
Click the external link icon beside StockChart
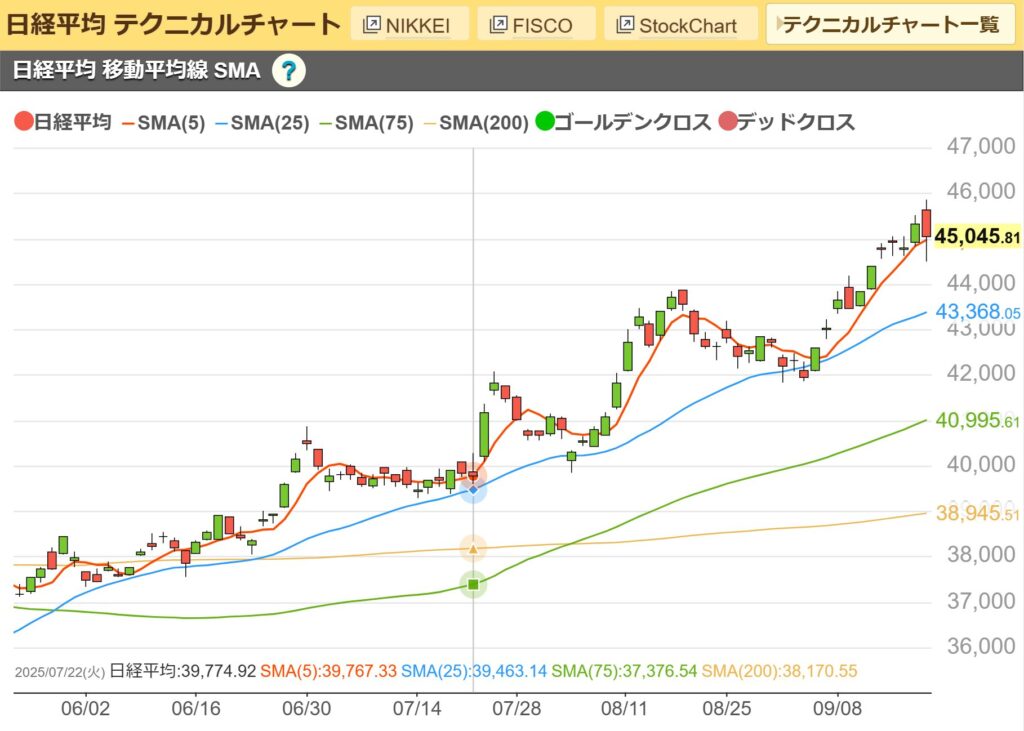click(625, 25)
